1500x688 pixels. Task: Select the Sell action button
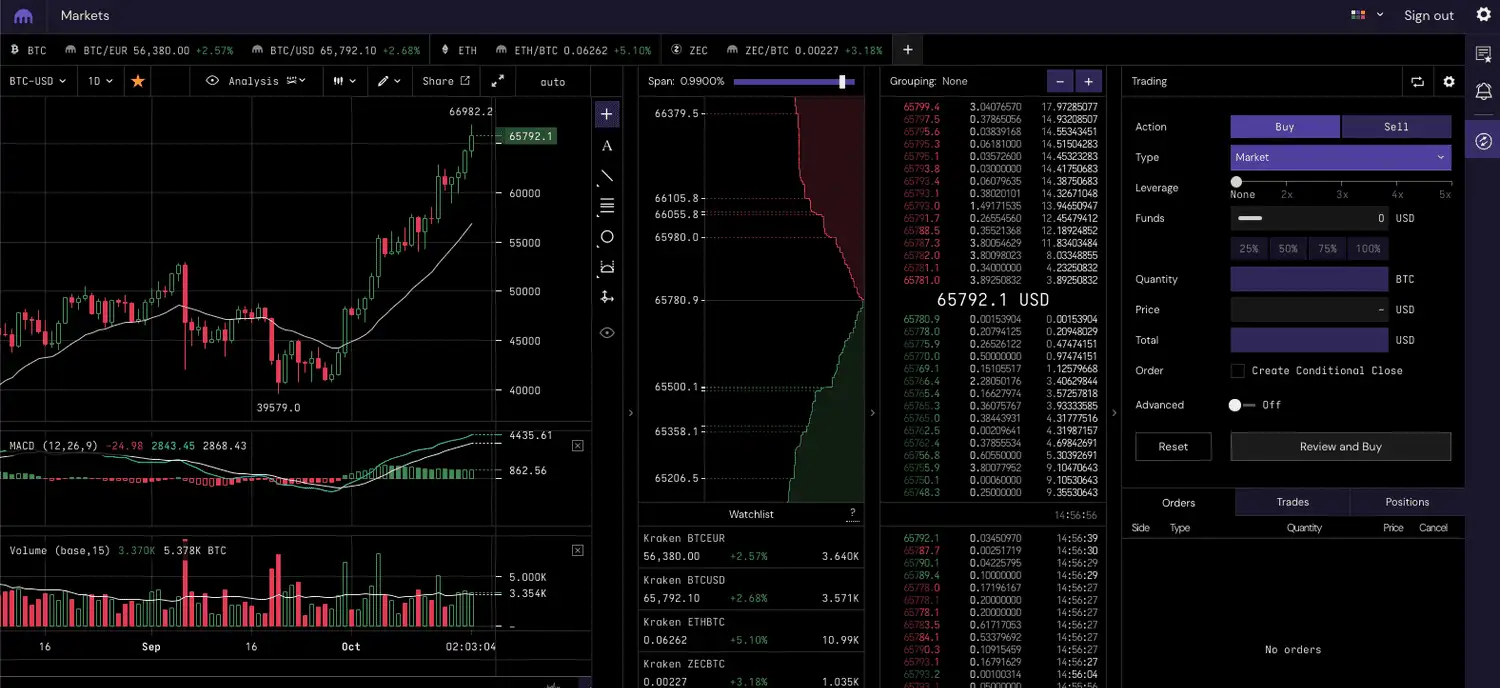point(1396,127)
